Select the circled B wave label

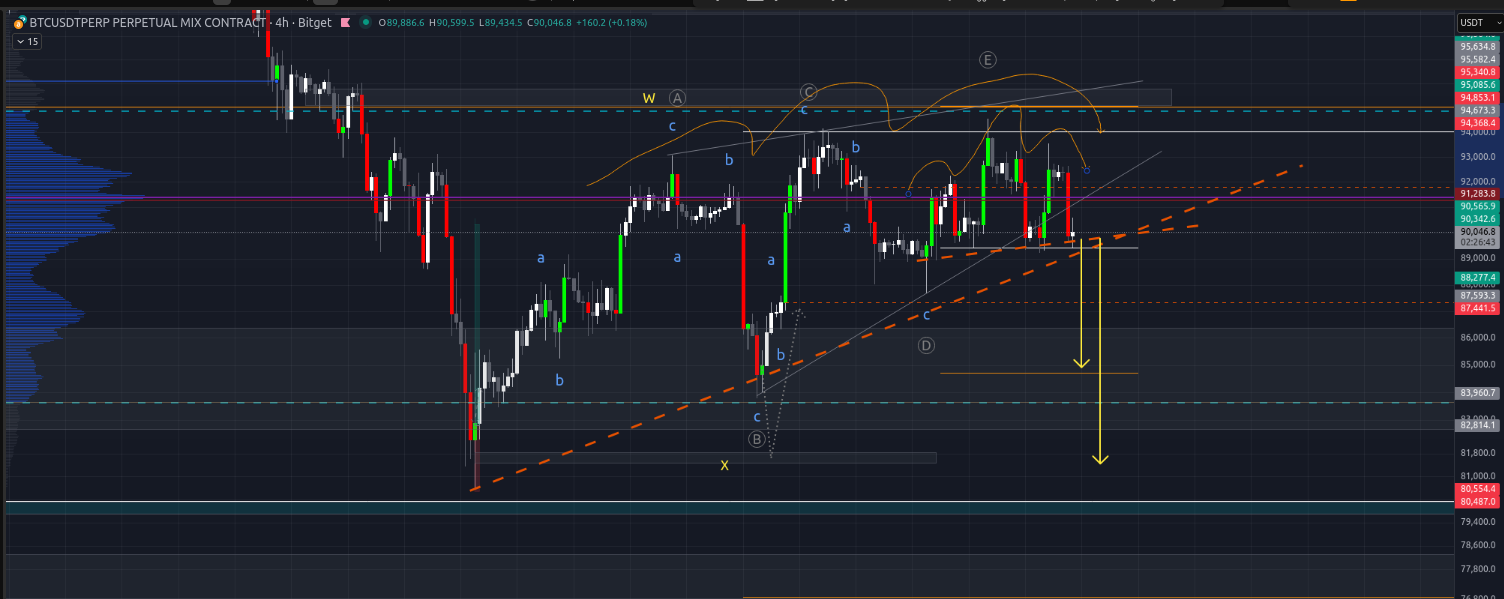coord(757,439)
